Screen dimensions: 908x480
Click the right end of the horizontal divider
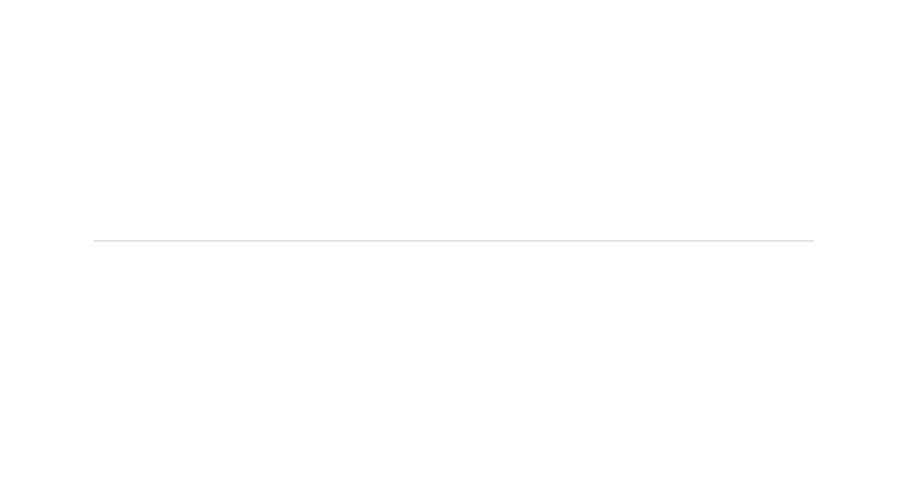click(812, 241)
